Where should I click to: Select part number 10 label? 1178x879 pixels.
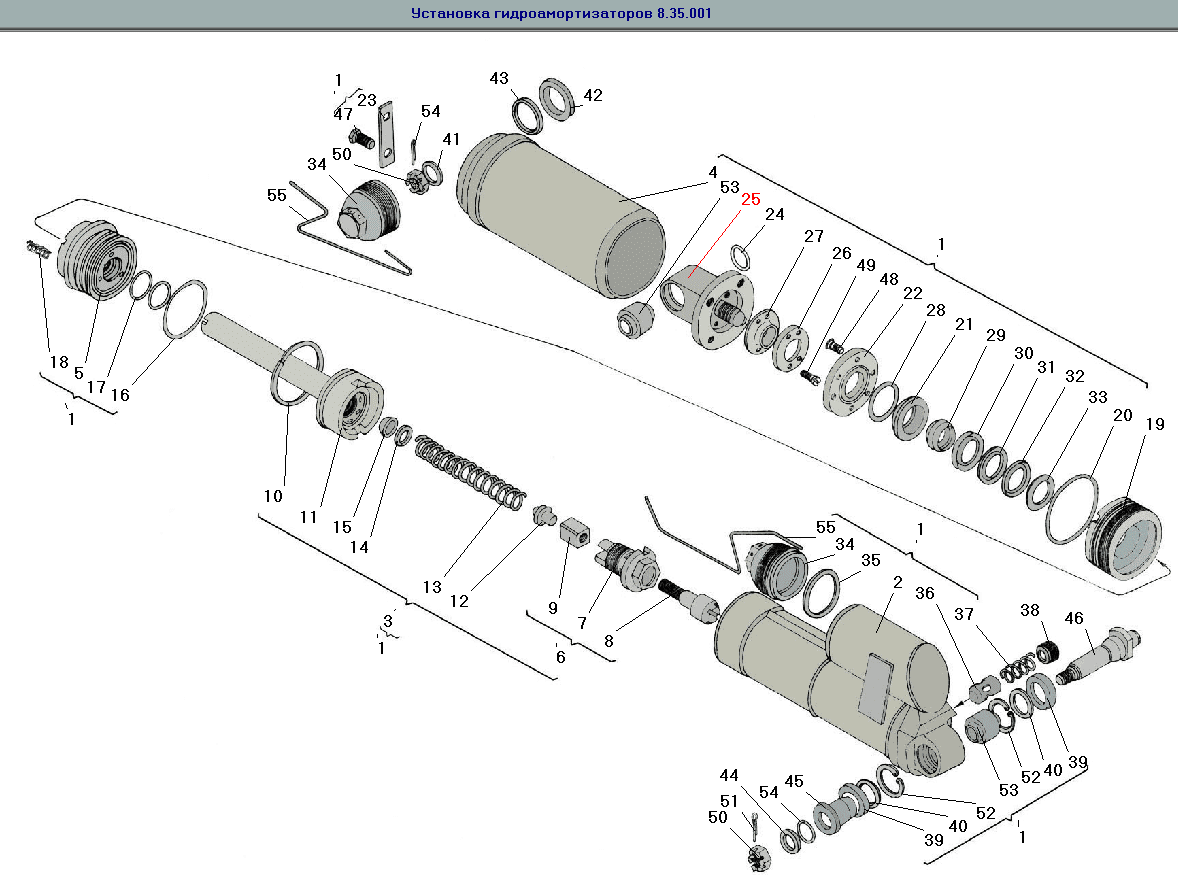tap(274, 495)
